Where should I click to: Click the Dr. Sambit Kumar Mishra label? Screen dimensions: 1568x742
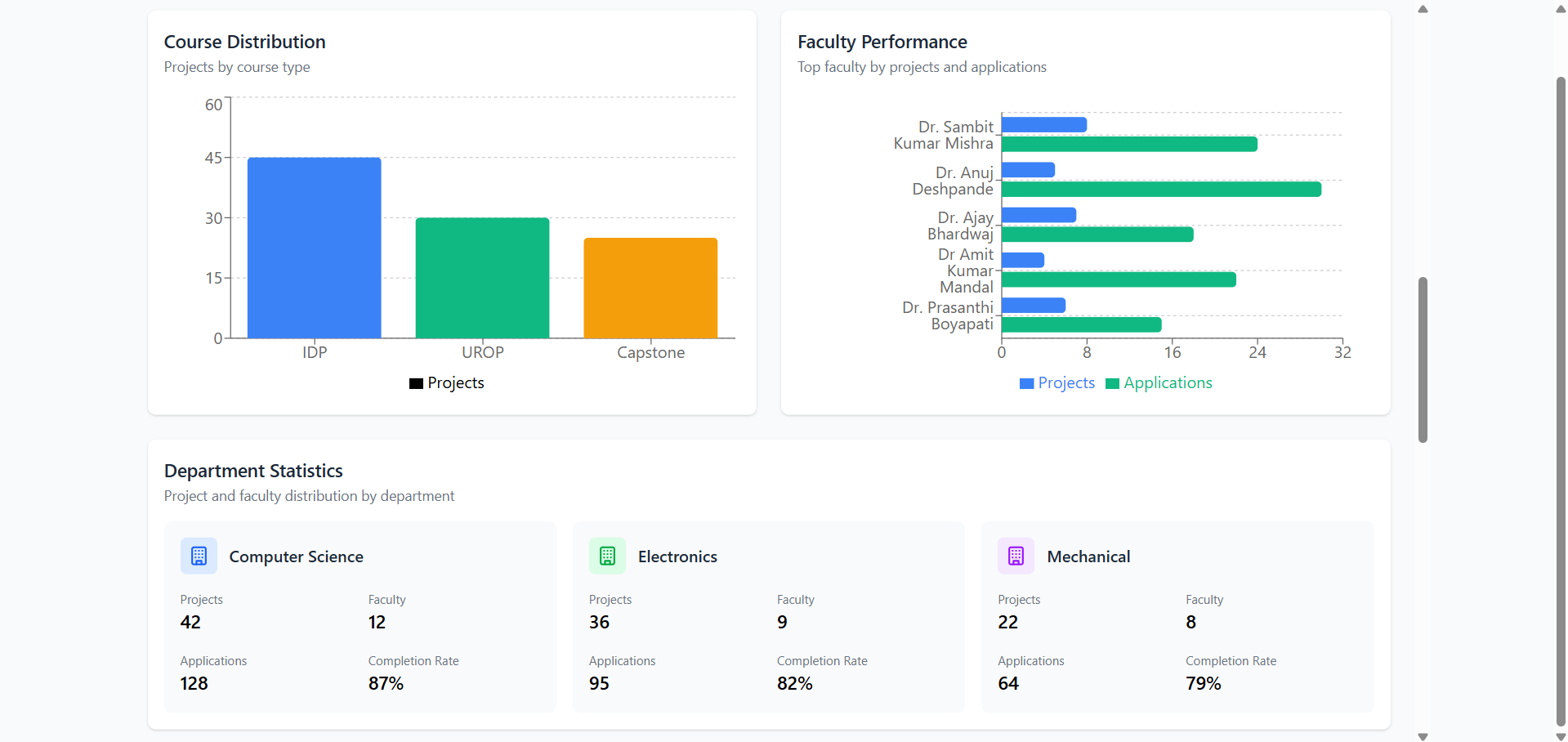[x=944, y=135]
